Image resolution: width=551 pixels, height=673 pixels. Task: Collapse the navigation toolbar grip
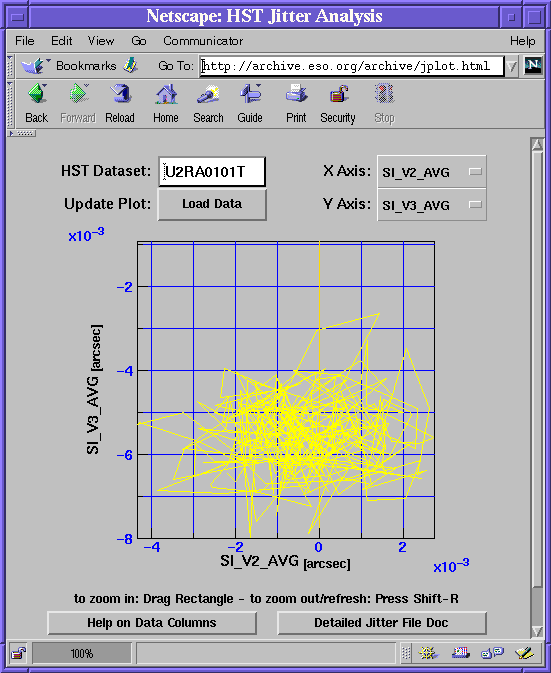tap(11, 103)
